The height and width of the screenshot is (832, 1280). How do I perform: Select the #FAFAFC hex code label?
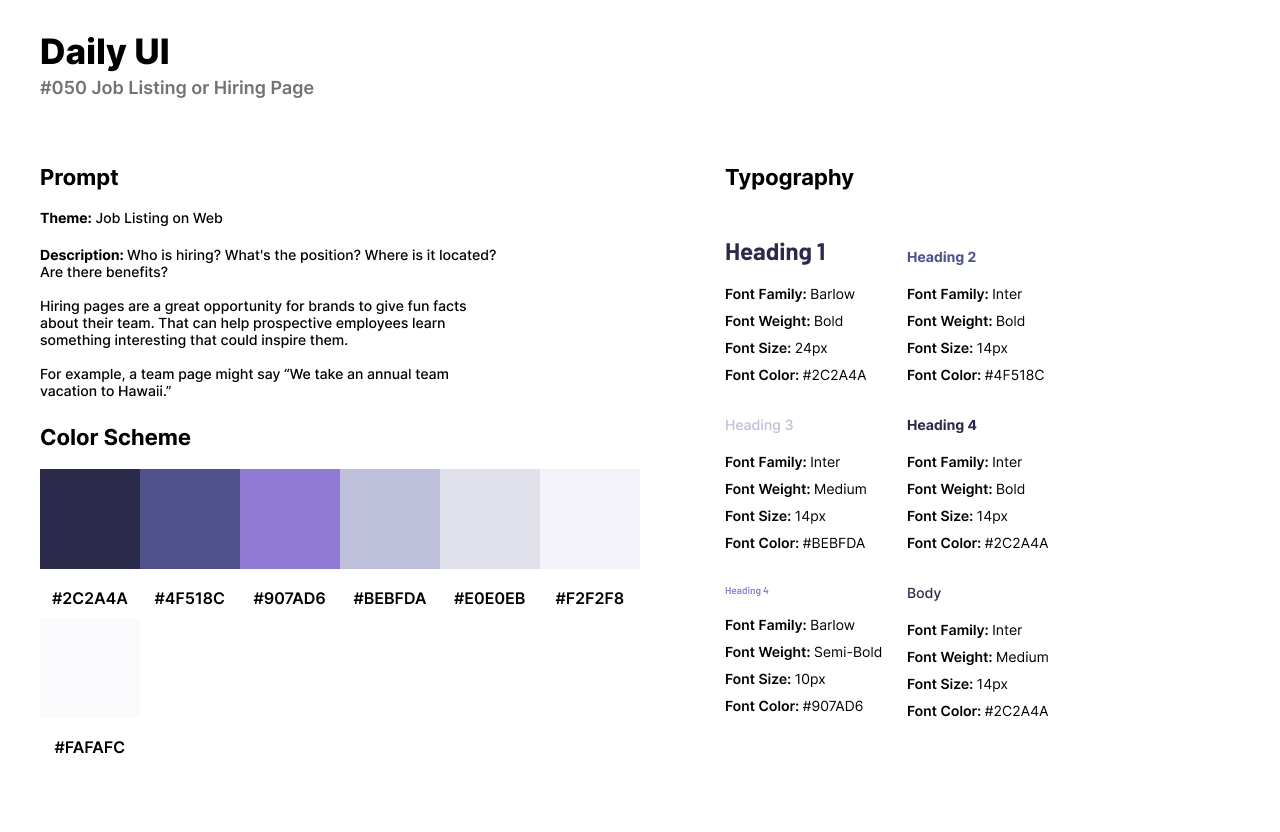pyautogui.click(x=90, y=748)
